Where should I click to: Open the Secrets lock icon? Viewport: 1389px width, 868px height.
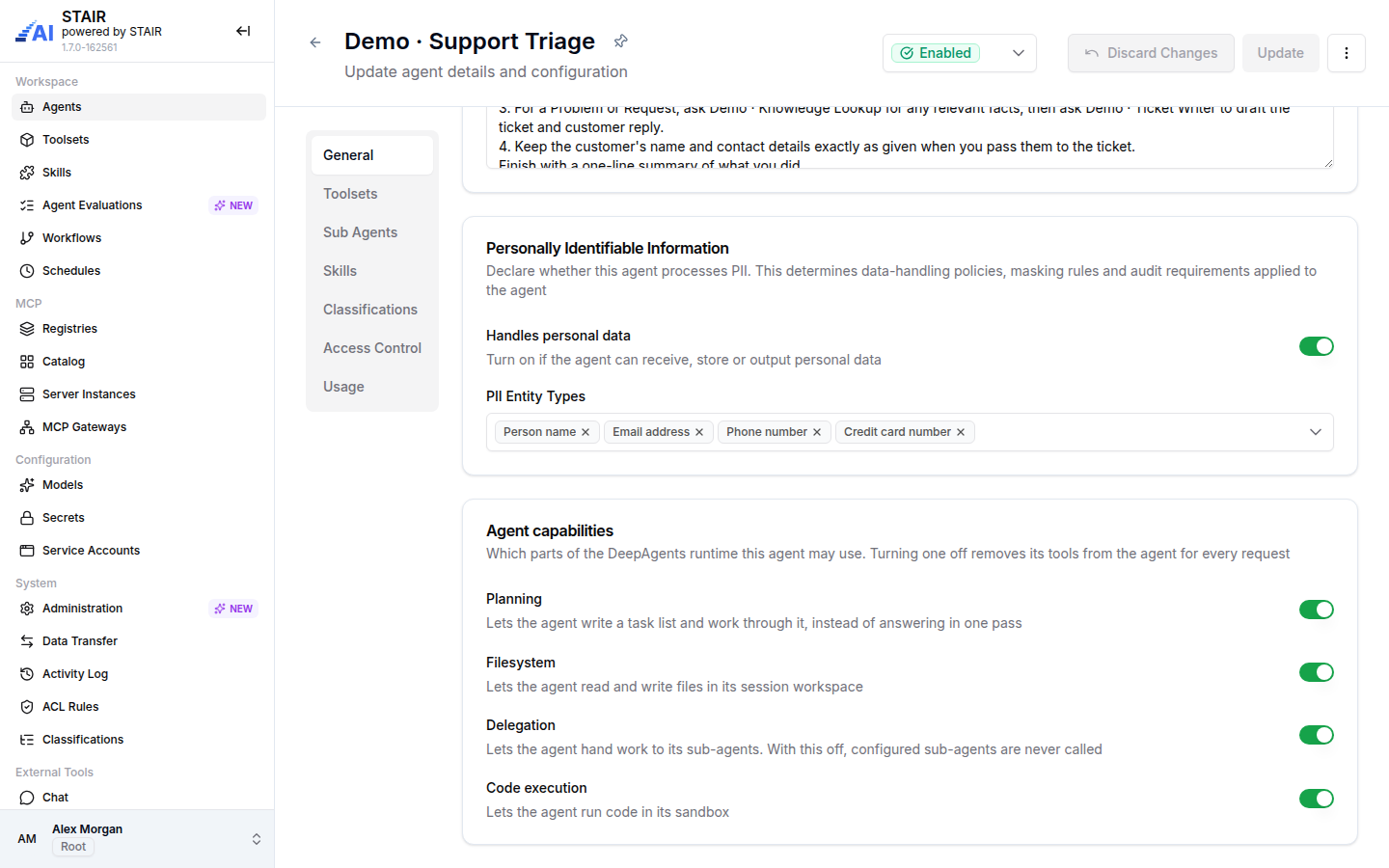pos(27,518)
